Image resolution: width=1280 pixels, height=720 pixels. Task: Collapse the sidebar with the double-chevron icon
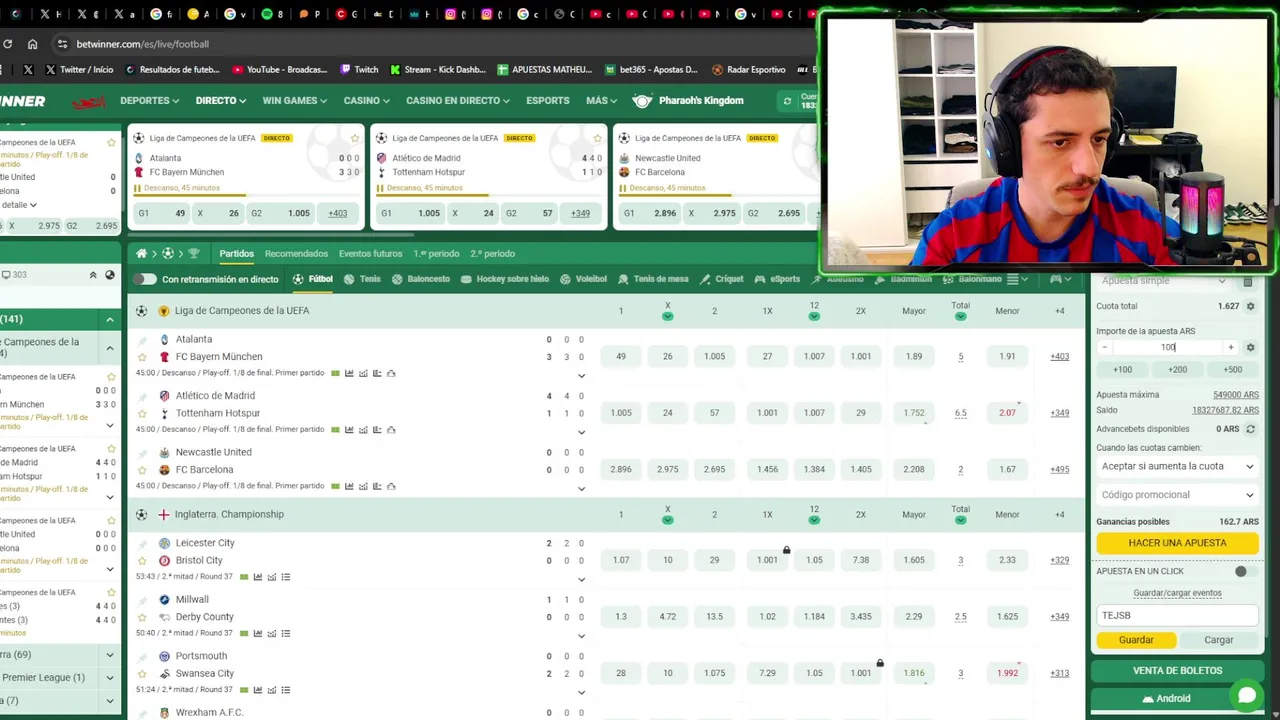tap(93, 275)
